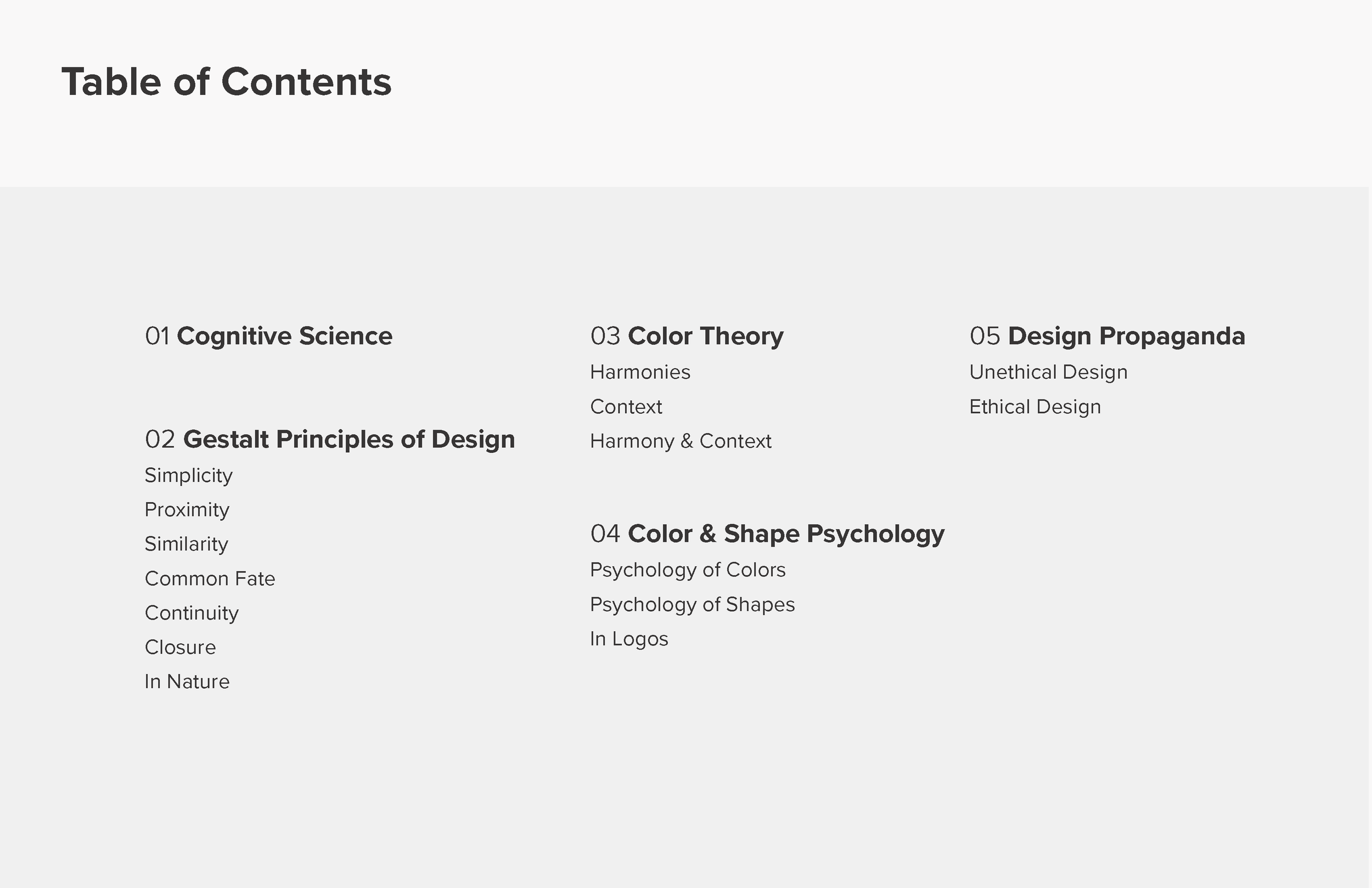Viewport: 1372px width, 888px height.
Task: Click the Table of Contents heading
Action: pos(227,82)
